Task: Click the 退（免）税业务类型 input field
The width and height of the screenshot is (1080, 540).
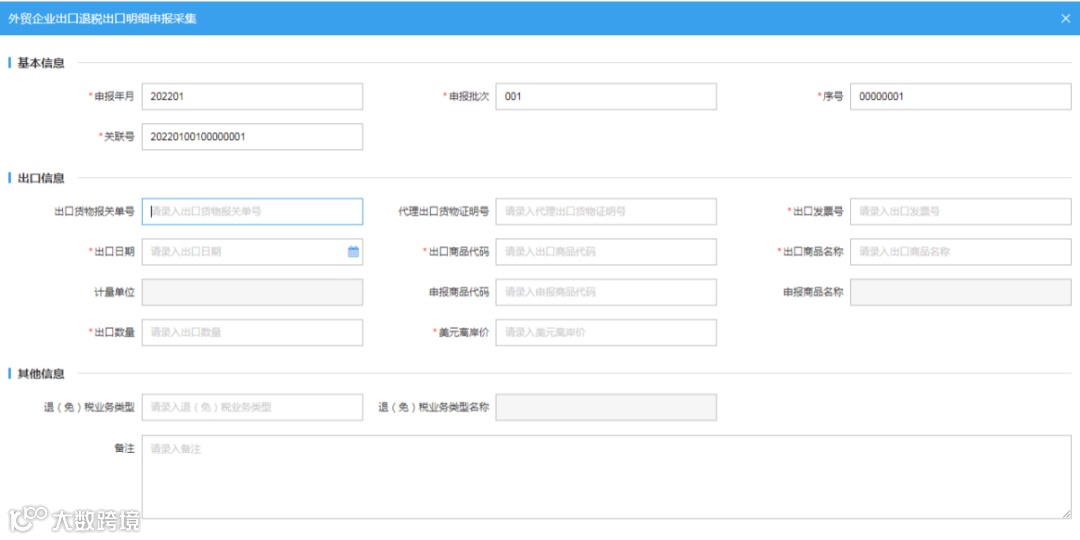Action: [x=252, y=407]
